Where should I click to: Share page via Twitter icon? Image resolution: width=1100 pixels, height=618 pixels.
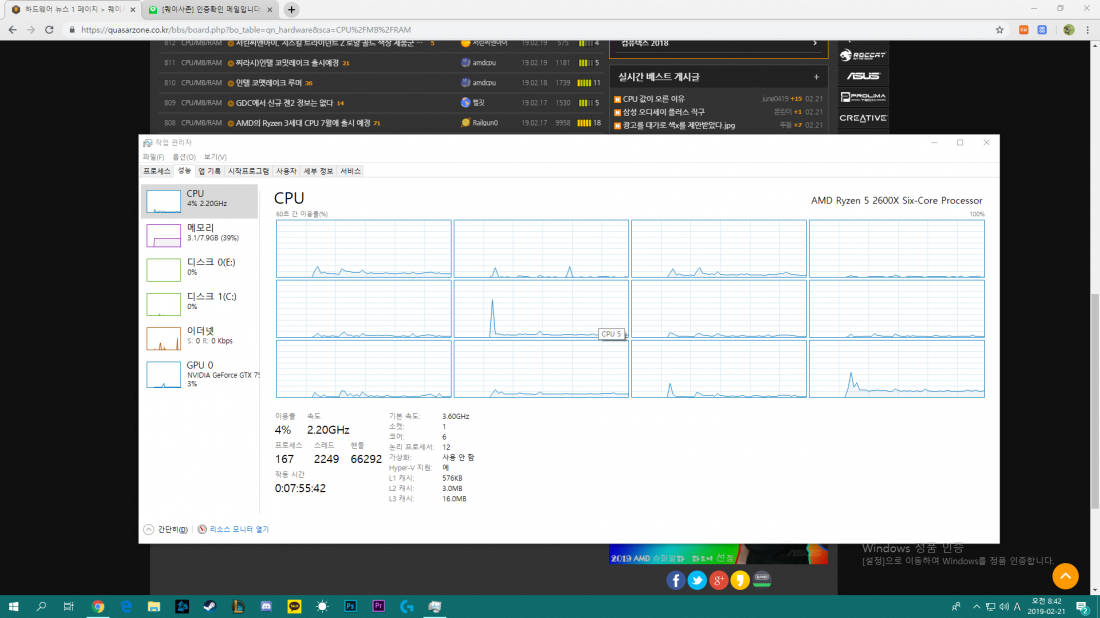pos(697,580)
